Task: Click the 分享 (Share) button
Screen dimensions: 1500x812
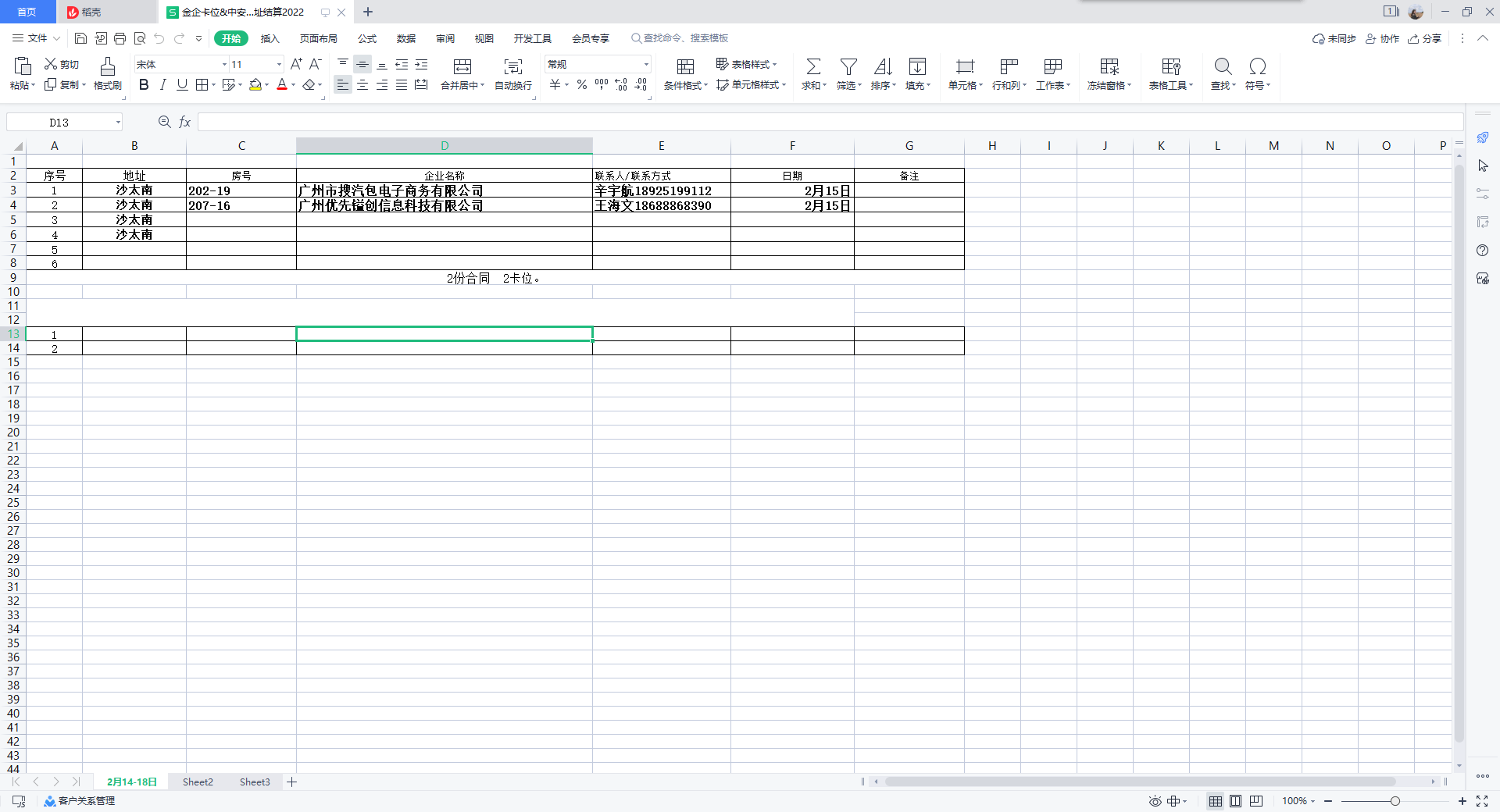Action: (x=1425, y=38)
